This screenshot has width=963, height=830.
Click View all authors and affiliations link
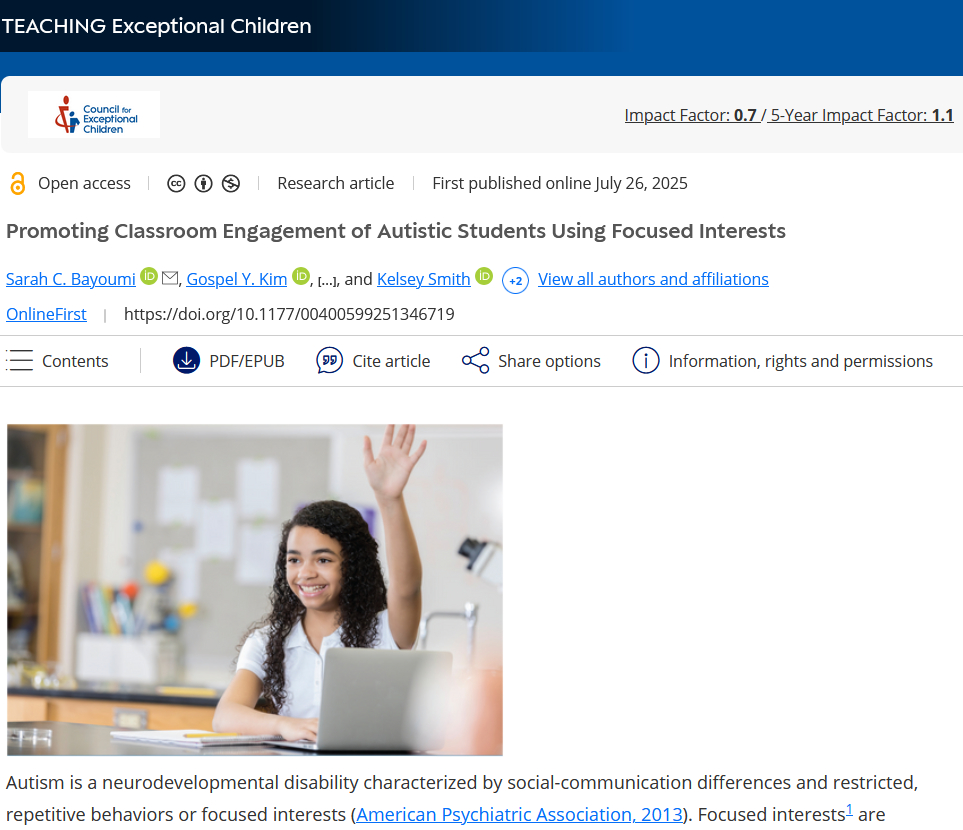click(x=653, y=279)
